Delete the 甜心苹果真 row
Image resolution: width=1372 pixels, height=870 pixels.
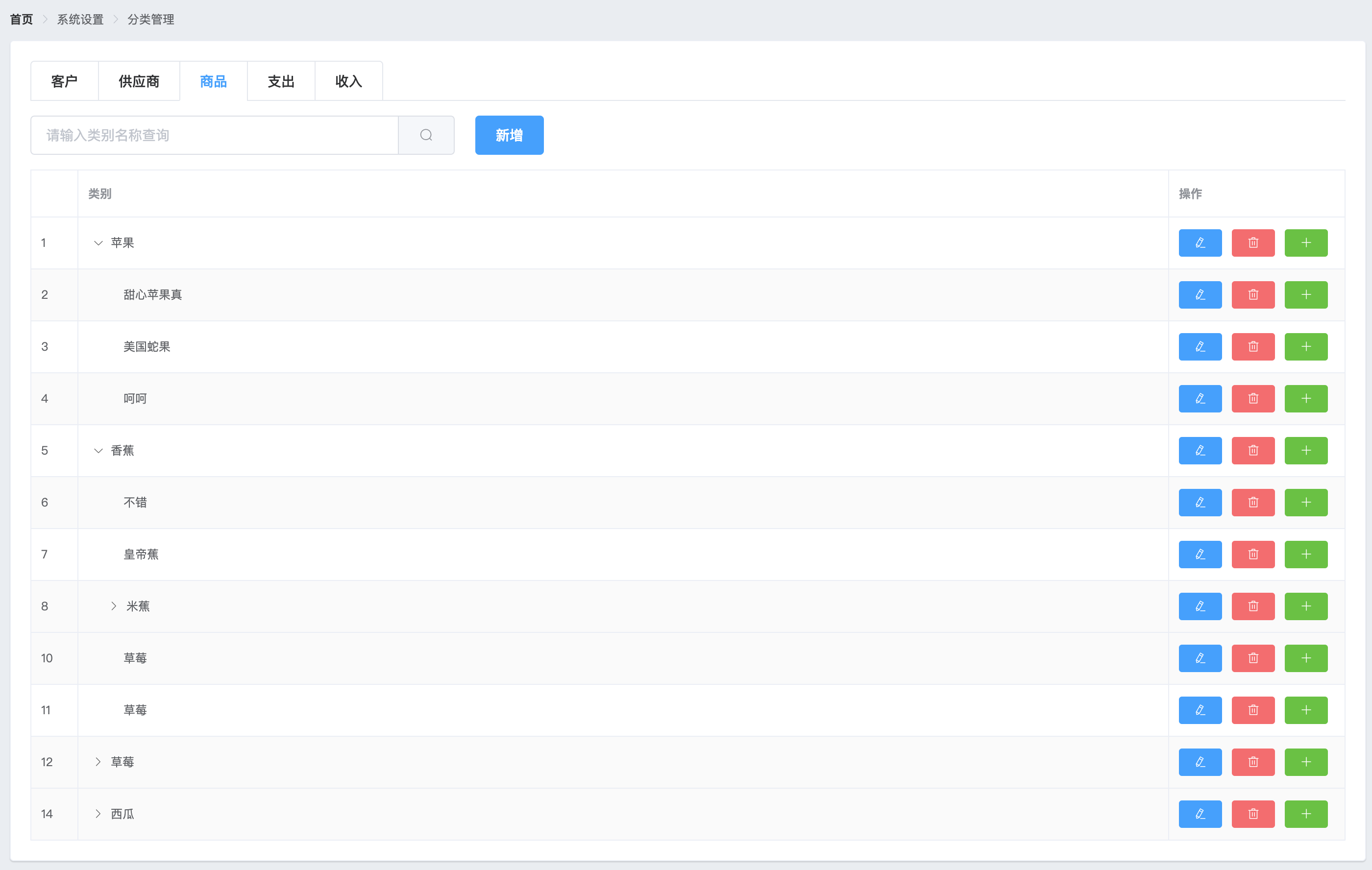[x=1253, y=294]
